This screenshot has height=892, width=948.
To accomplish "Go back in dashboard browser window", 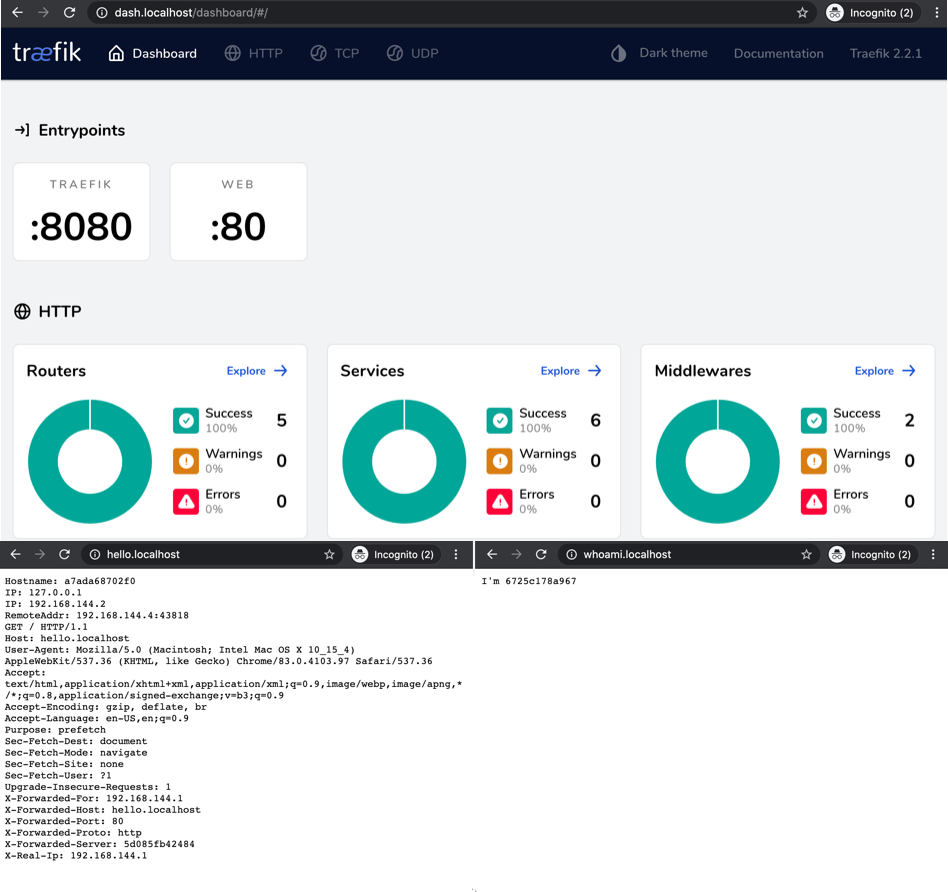I will 17,12.
